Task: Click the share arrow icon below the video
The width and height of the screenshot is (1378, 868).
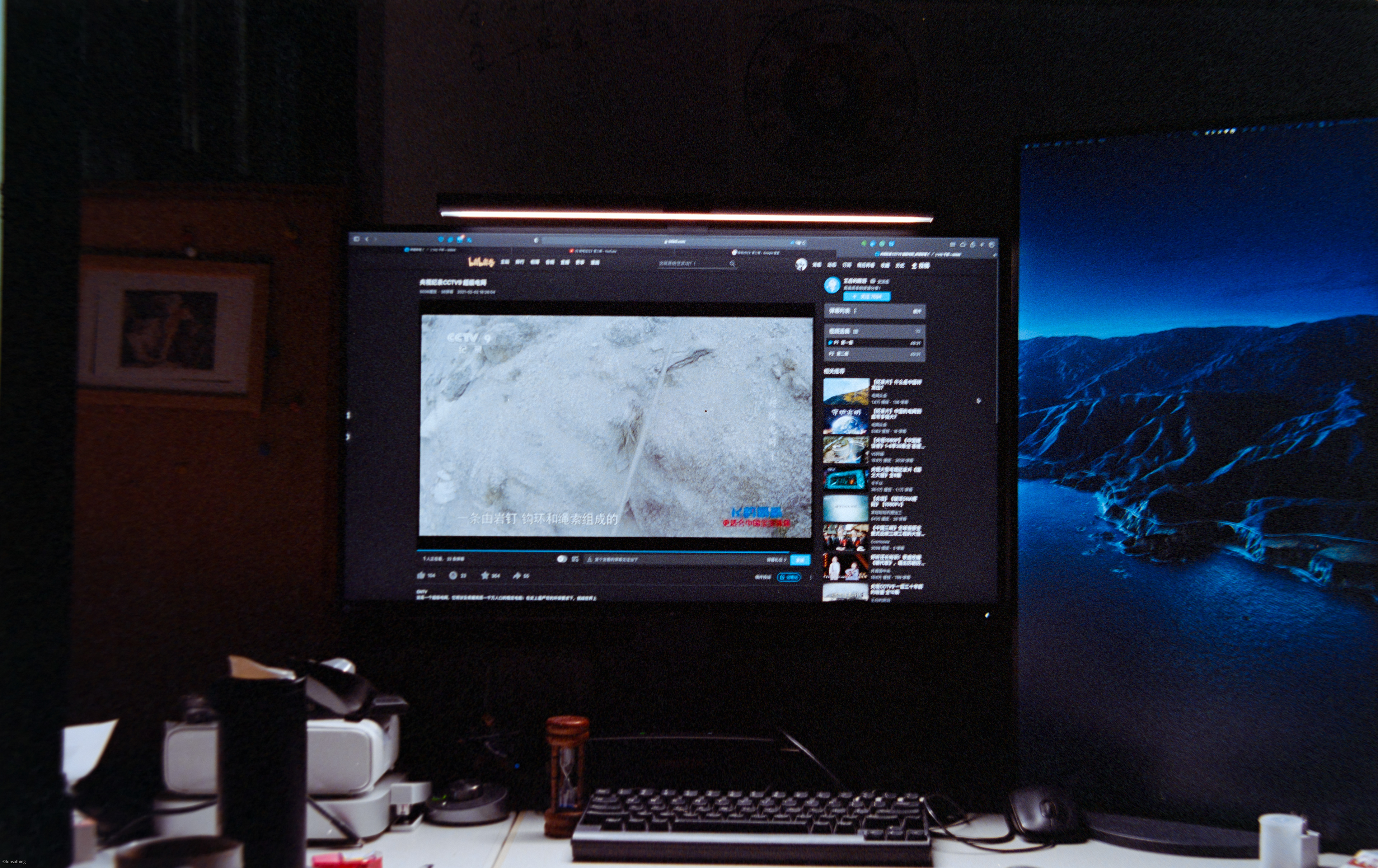Action: pyautogui.click(x=517, y=576)
